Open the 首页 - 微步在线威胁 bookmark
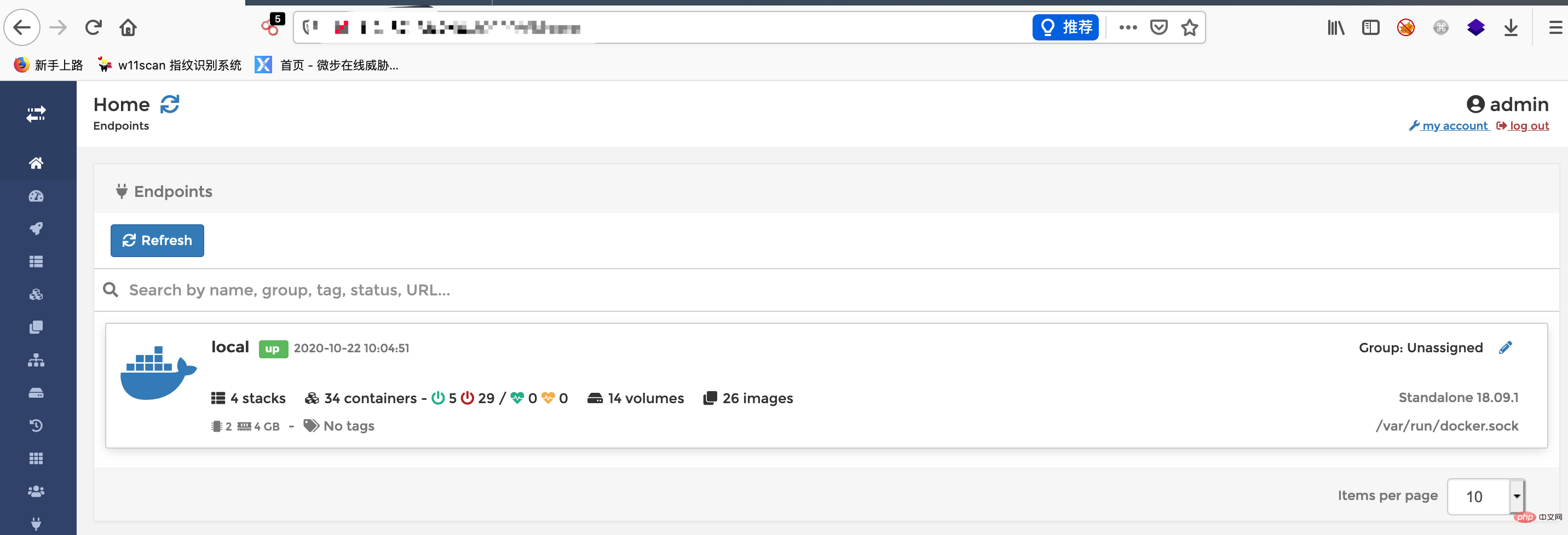Screen dimensions: 1568x535 328,65
